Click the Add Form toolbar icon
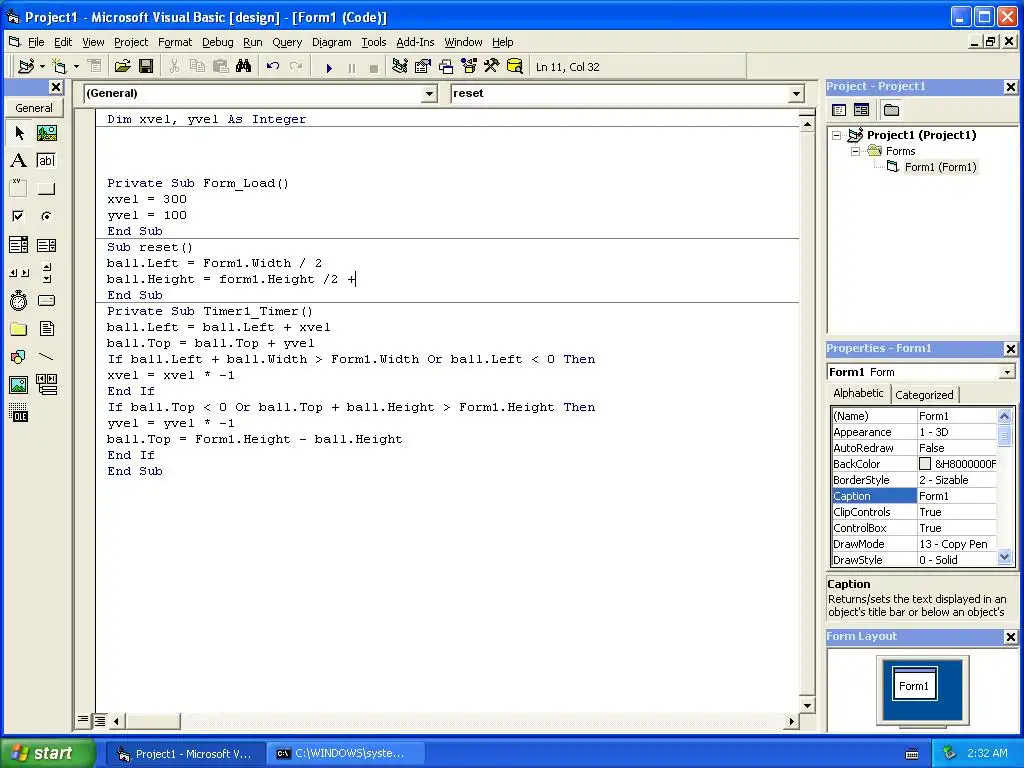Image resolution: width=1024 pixels, height=768 pixels. click(x=59, y=66)
